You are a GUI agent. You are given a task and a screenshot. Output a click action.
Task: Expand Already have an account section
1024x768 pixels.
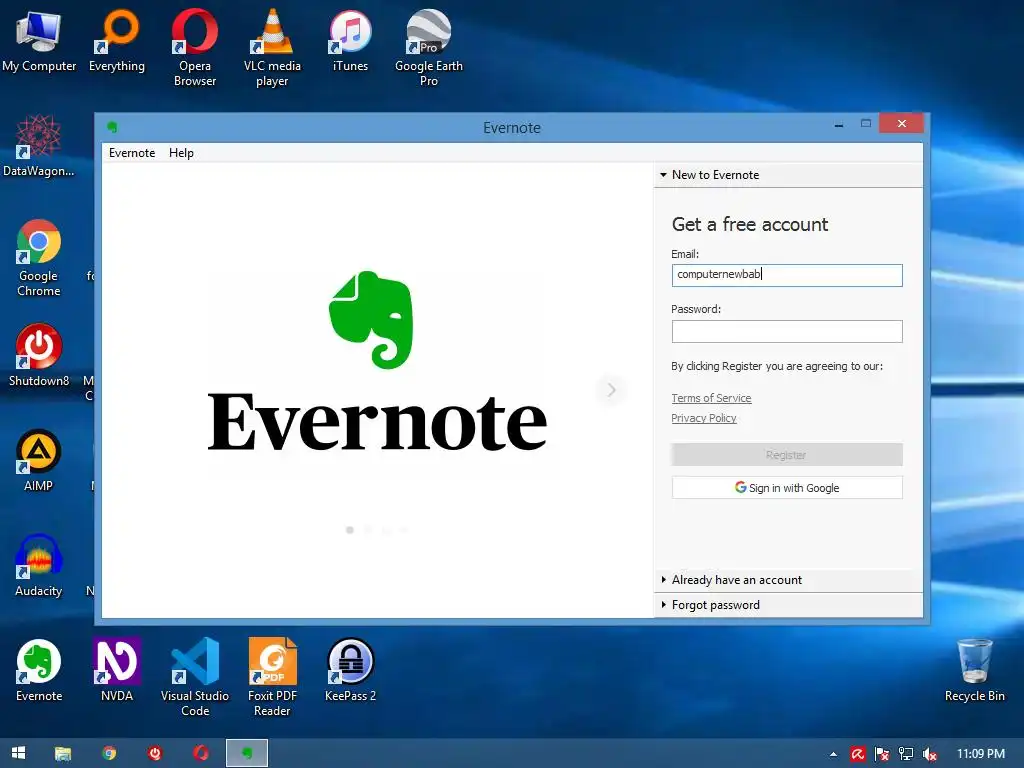(788, 580)
